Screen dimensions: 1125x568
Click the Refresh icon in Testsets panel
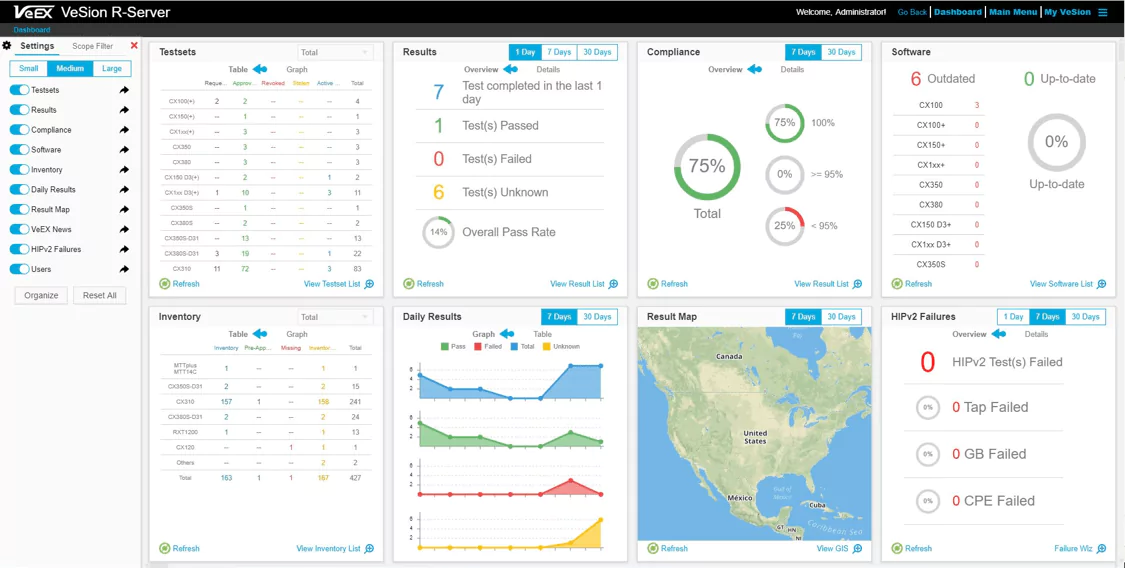coord(164,284)
